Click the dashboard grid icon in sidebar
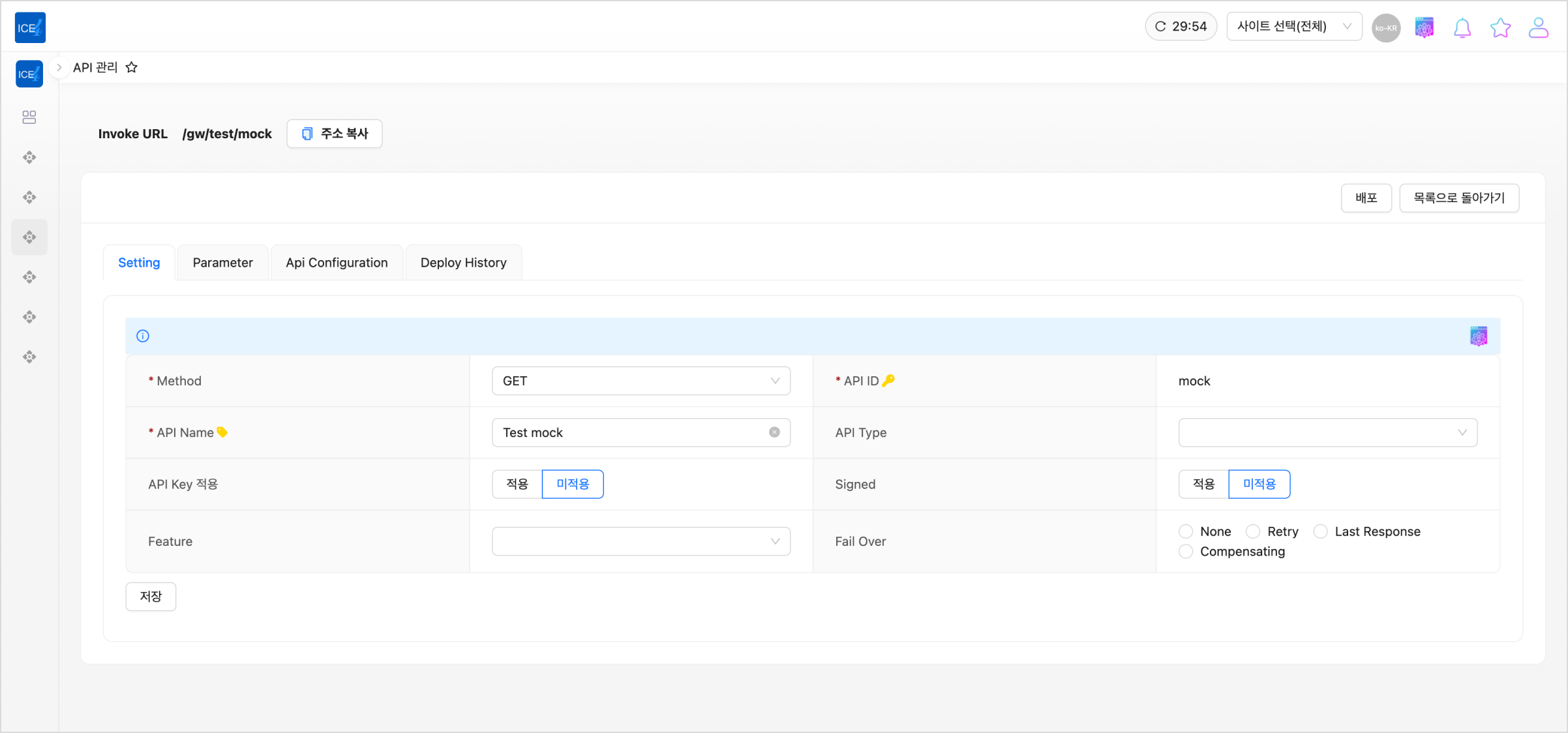Screen dimensions: 1568x733 29,117
